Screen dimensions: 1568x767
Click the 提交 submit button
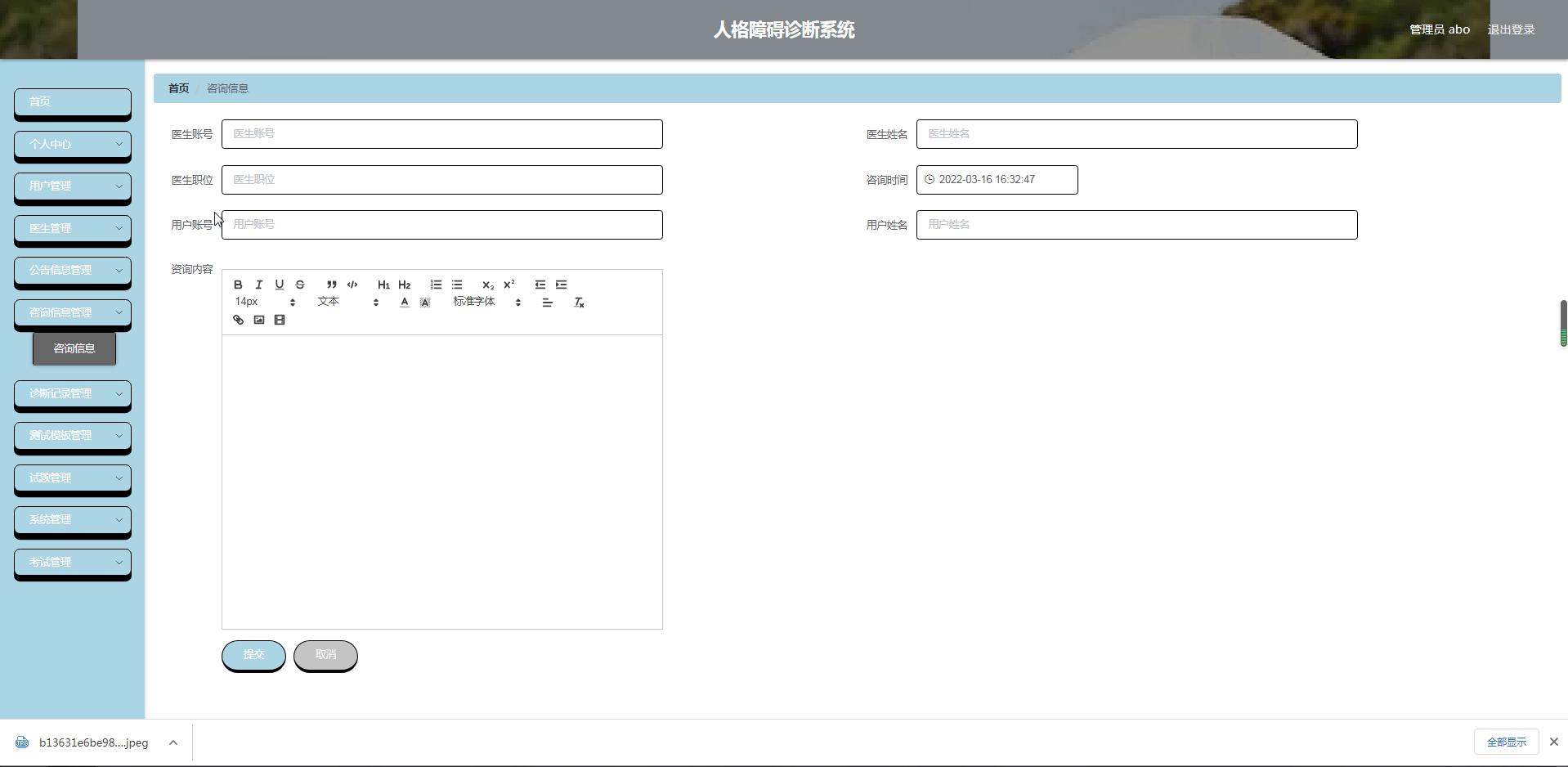pyautogui.click(x=253, y=655)
